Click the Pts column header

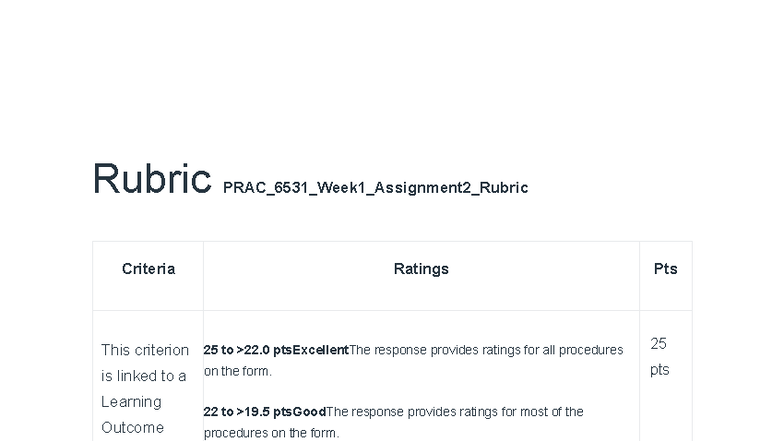click(666, 269)
